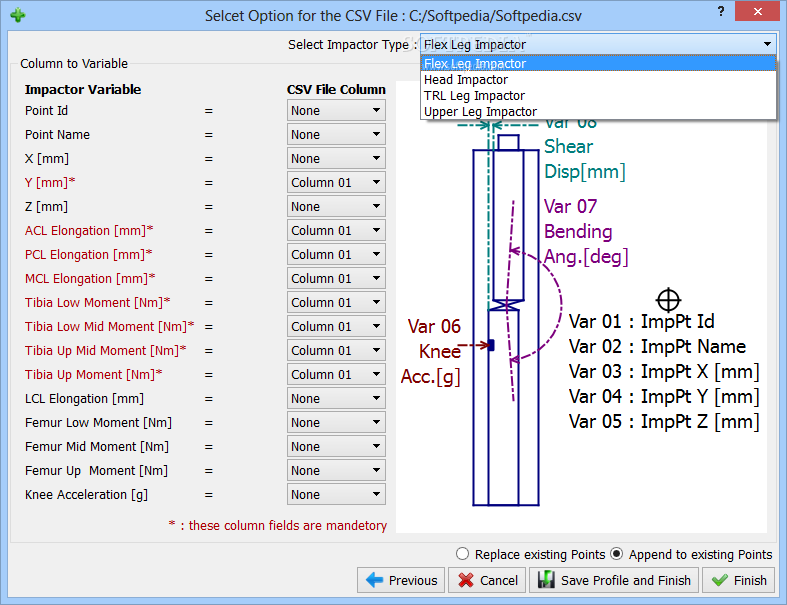Open PCL Elongation column dropdown
Screen dimensions: 787x605
[x=336, y=255]
